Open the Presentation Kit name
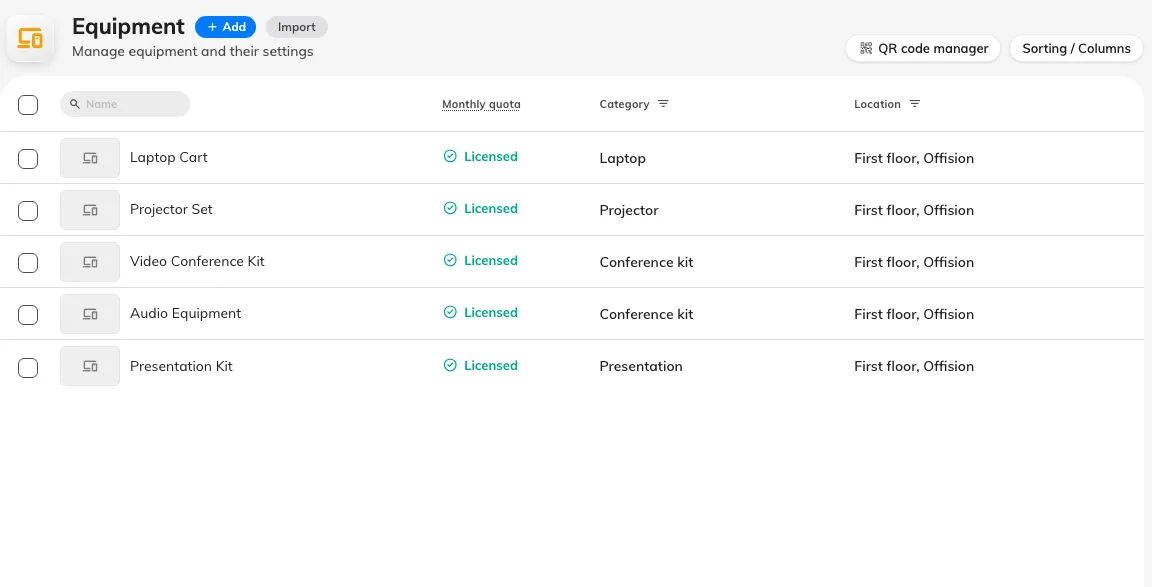Image resolution: width=1152 pixels, height=587 pixels. pyautogui.click(x=181, y=366)
